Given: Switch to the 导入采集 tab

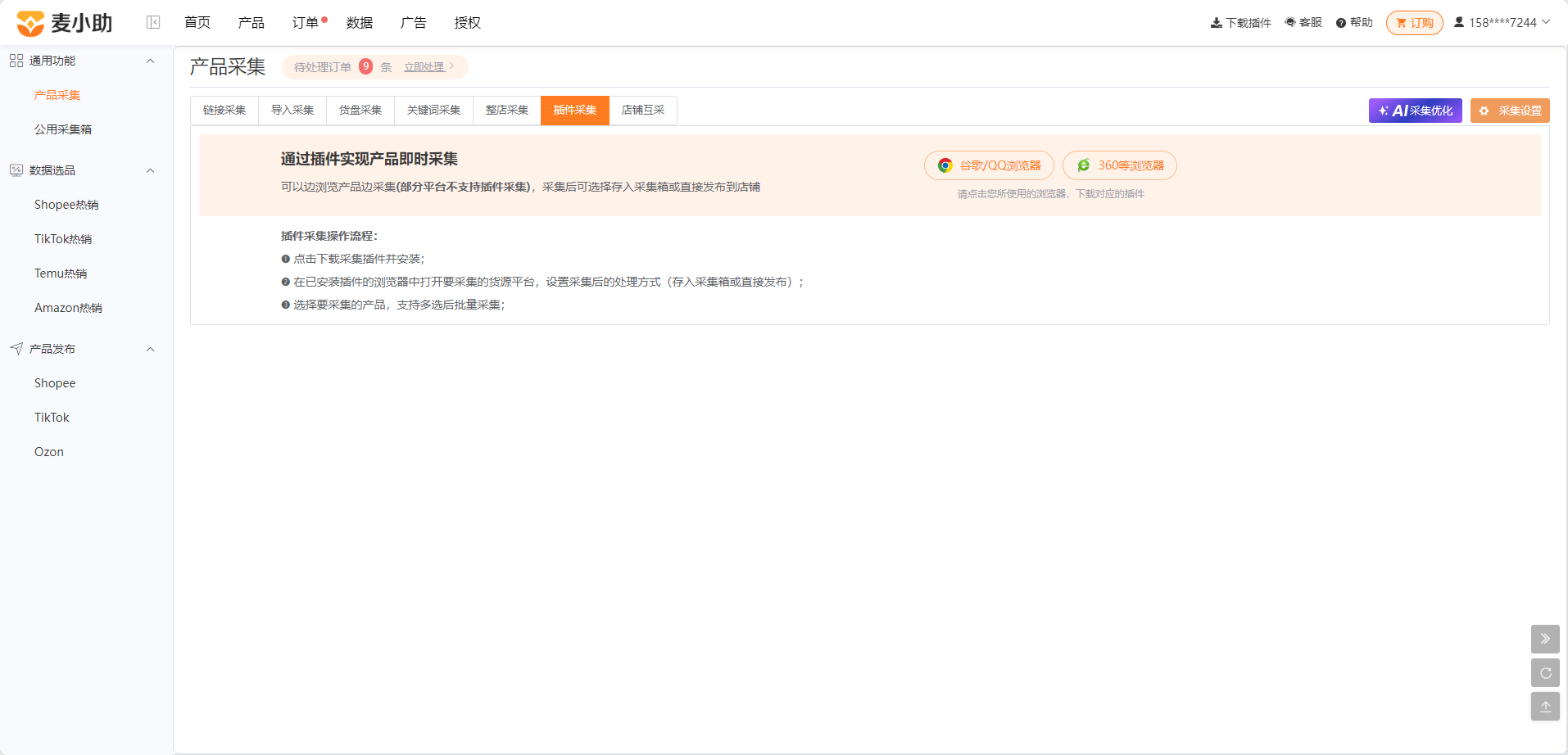Looking at the screenshot, I should pyautogui.click(x=292, y=111).
